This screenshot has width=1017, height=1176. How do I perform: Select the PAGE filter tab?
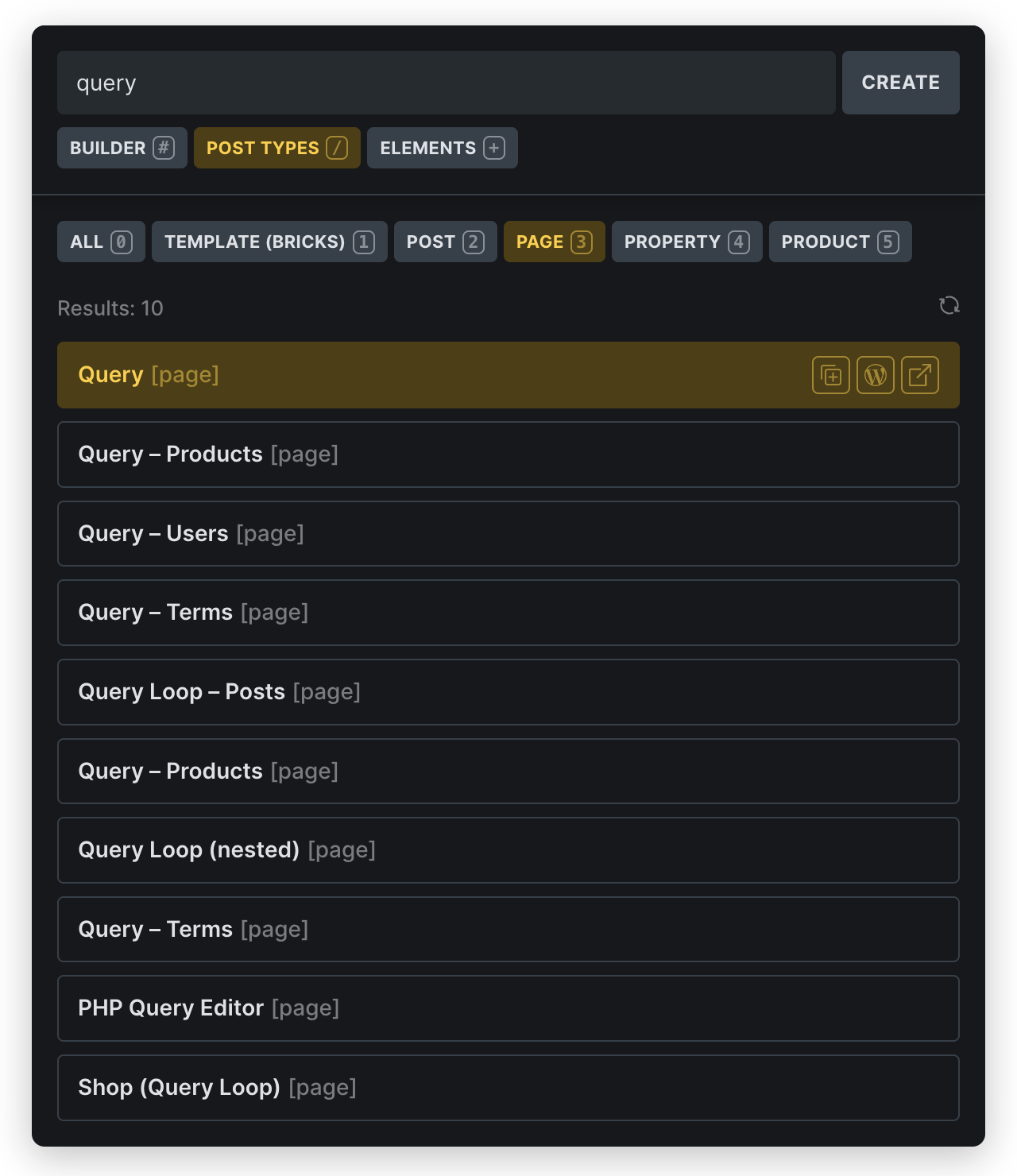554,242
